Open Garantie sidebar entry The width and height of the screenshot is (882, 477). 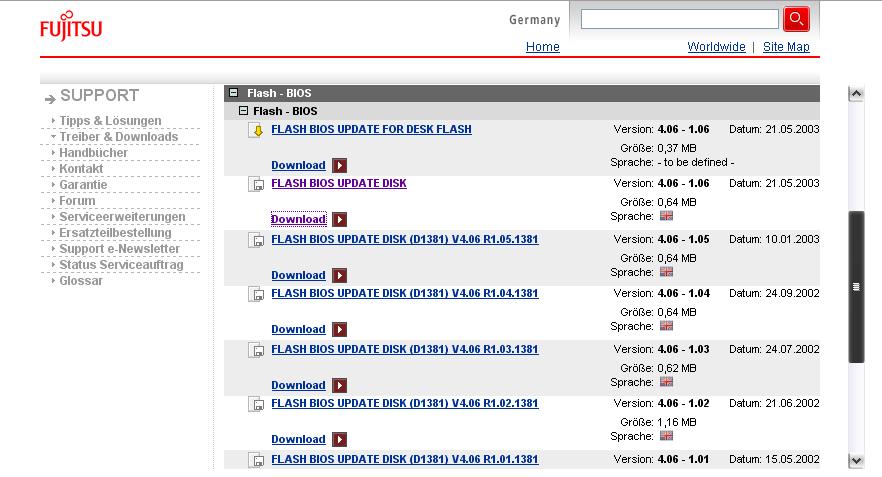coord(83,184)
